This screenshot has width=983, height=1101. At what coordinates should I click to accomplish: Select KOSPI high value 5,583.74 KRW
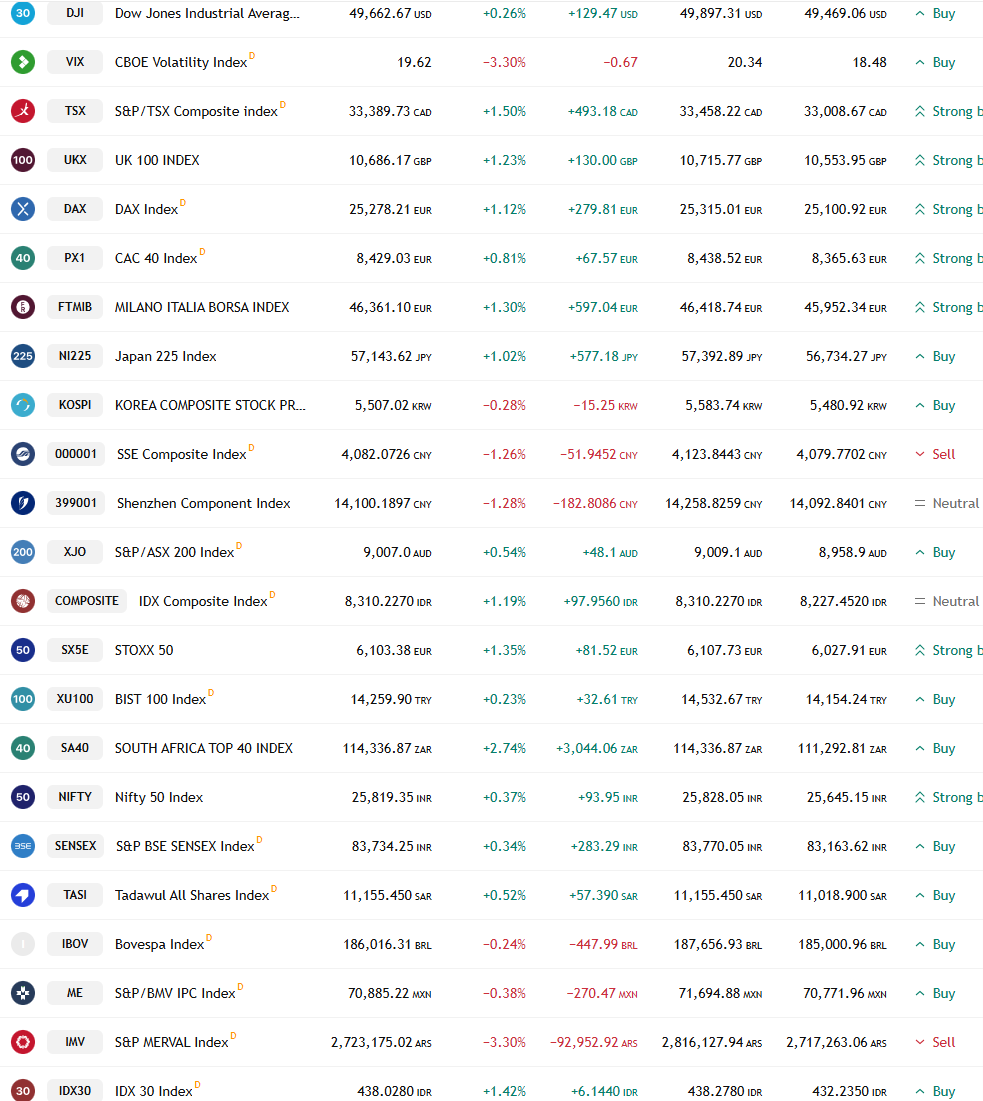point(723,406)
